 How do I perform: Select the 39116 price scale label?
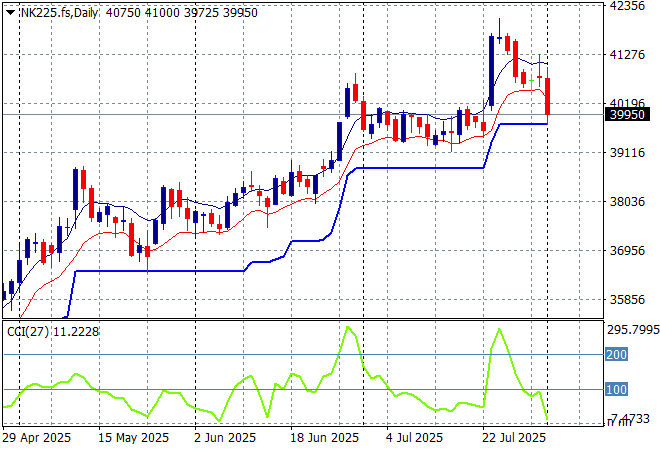627,152
